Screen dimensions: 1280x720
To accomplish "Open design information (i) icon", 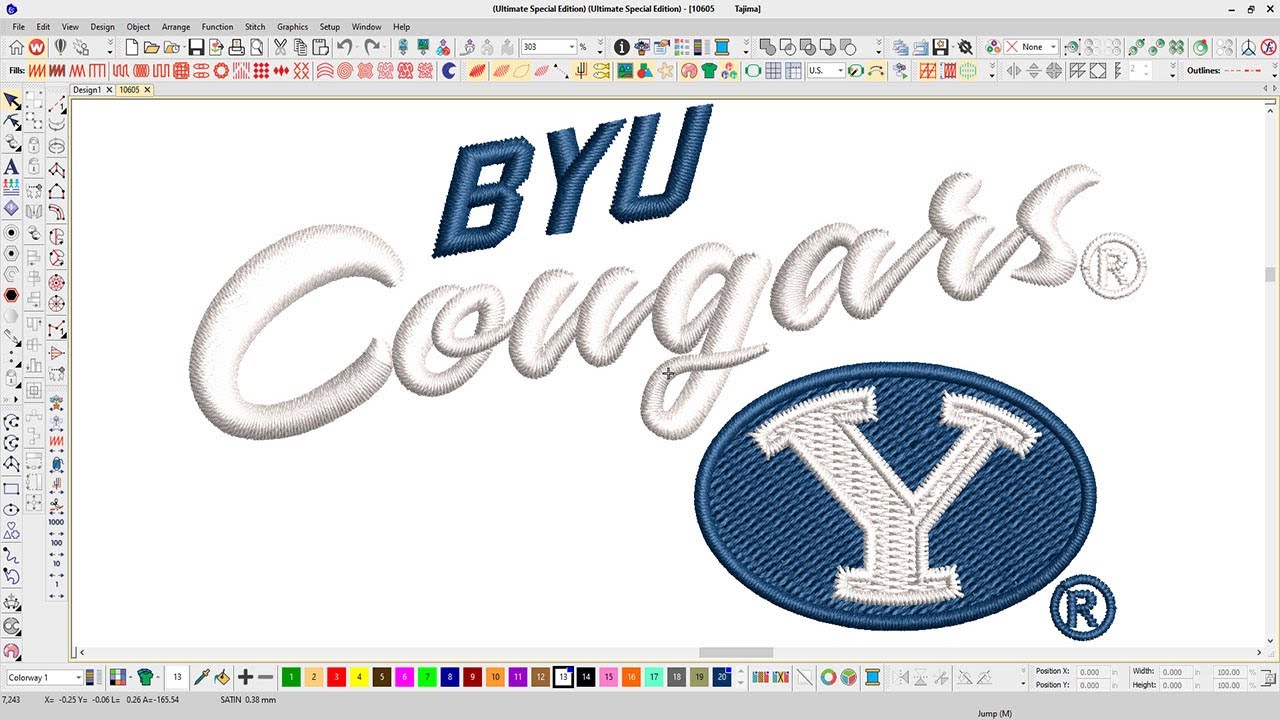I will [621, 47].
